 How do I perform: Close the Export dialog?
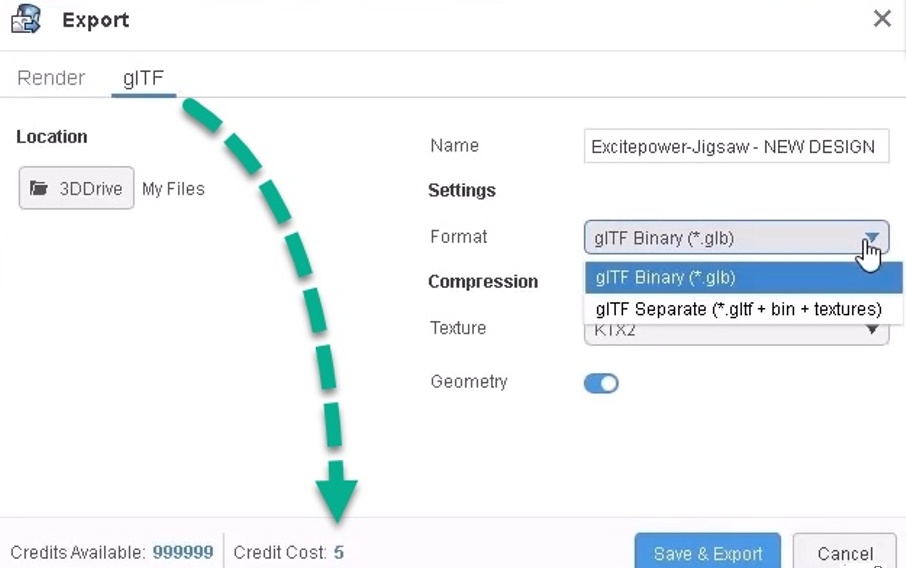pyautogui.click(x=881, y=19)
